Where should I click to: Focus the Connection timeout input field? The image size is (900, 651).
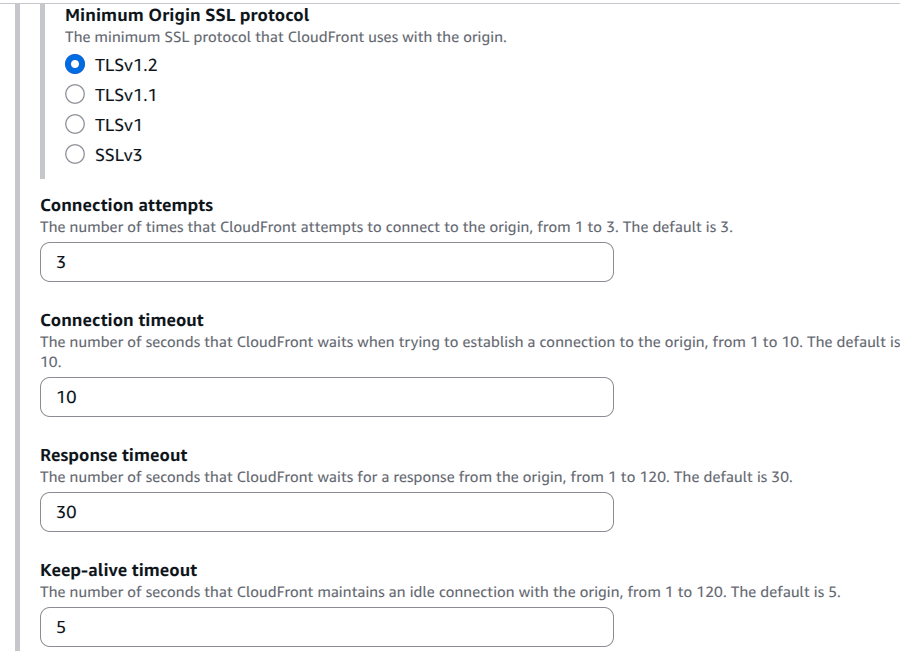(x=326, y=397)
